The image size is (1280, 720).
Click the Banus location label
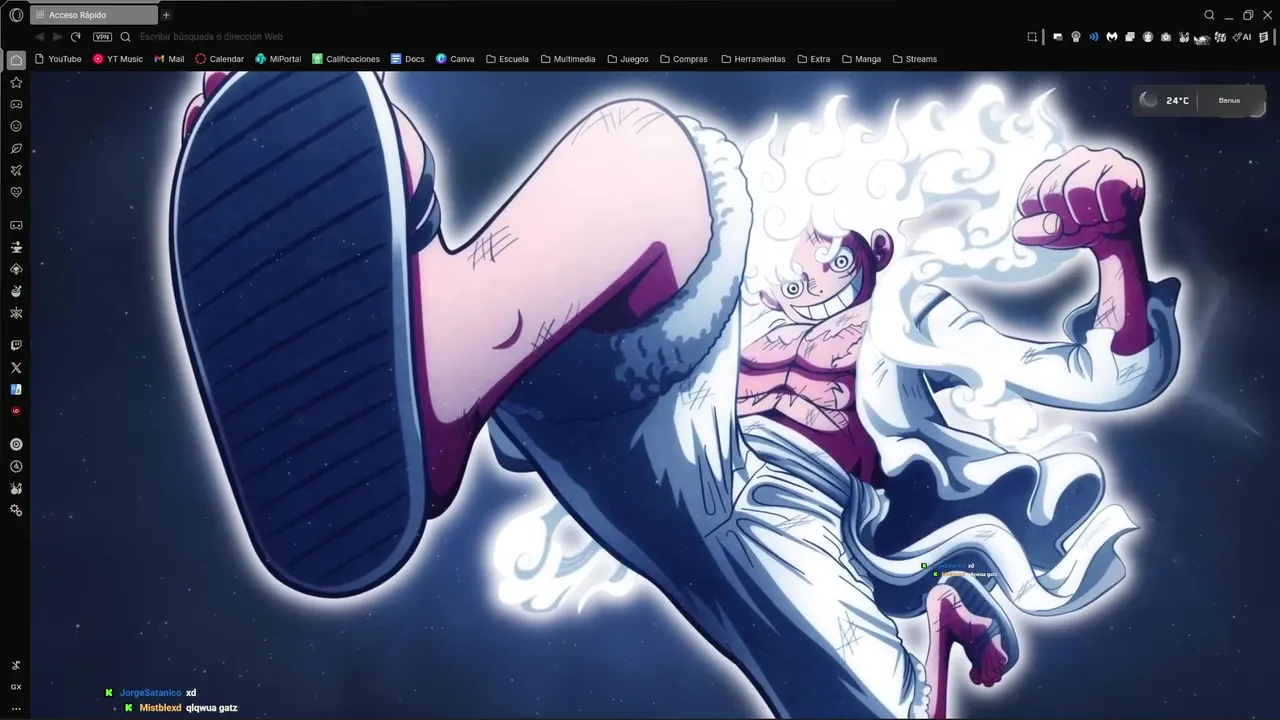1229,100
